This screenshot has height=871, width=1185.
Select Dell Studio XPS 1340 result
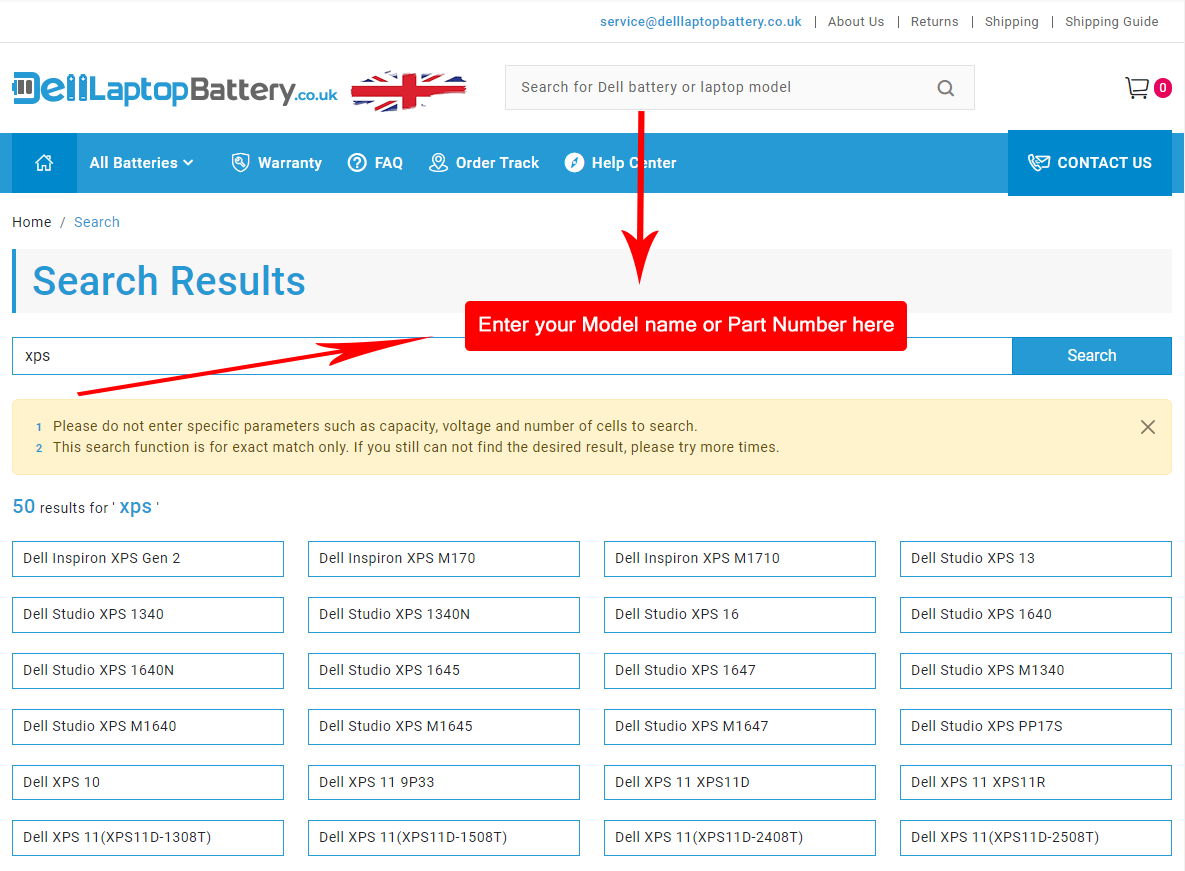point(148,615)
